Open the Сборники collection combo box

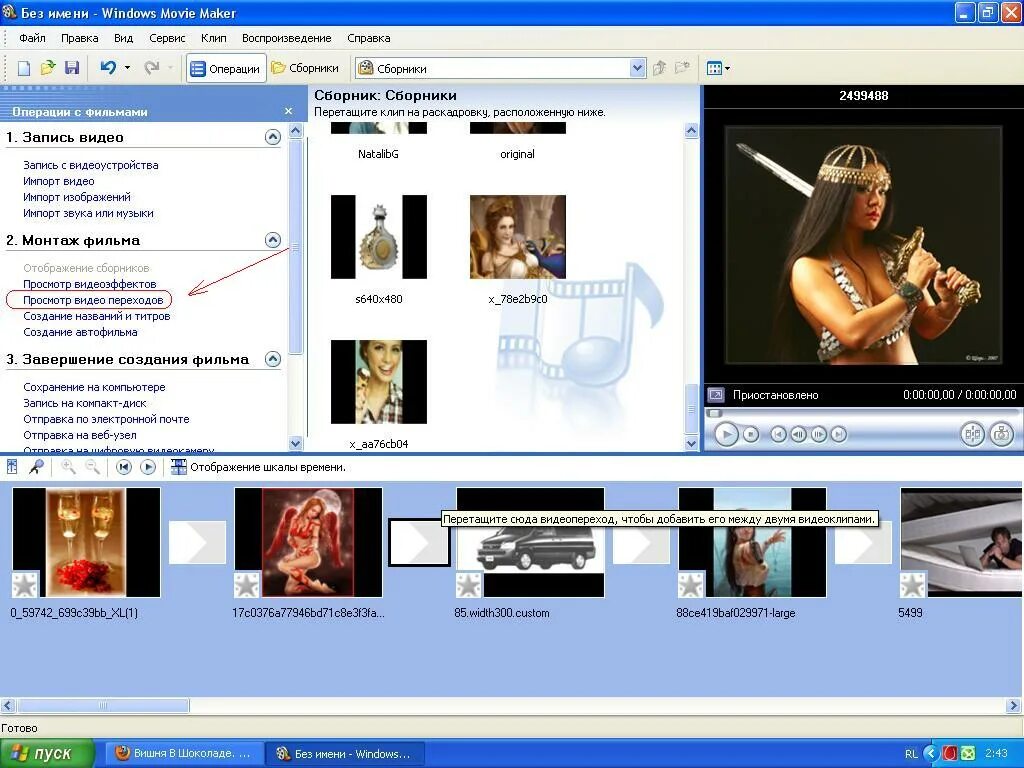(x=500, y=68)
